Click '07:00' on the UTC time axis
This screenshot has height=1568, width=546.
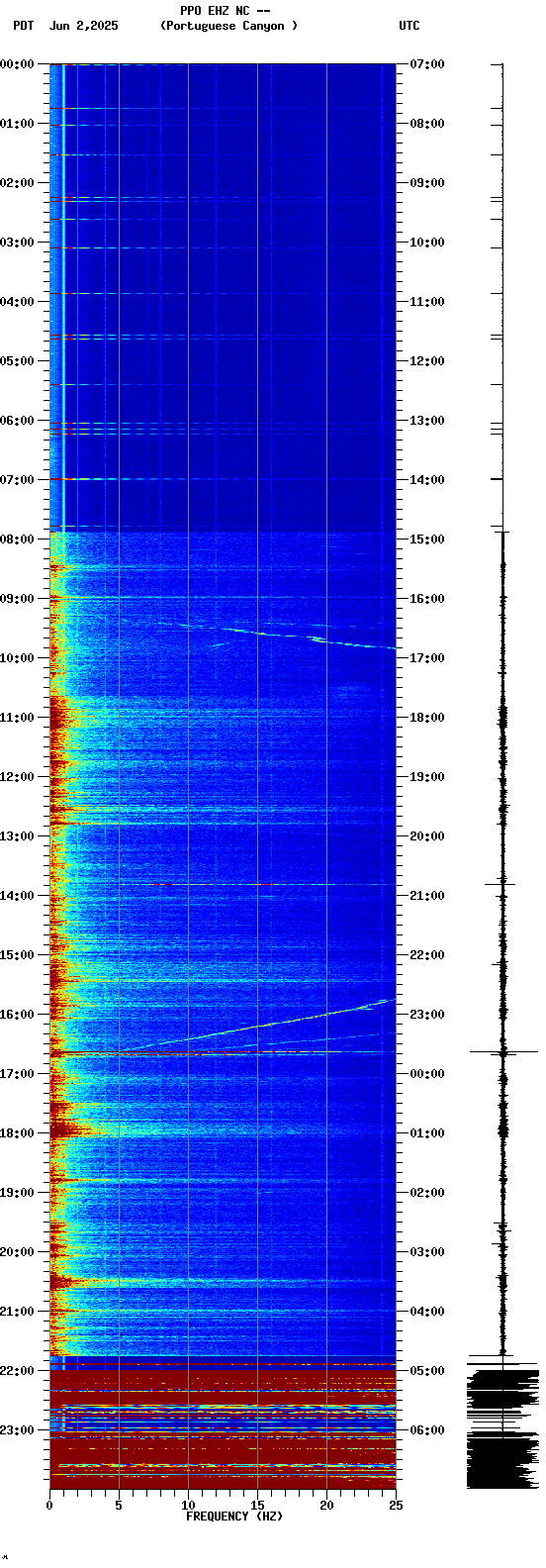pyautogui.click(x=427, y=64)
